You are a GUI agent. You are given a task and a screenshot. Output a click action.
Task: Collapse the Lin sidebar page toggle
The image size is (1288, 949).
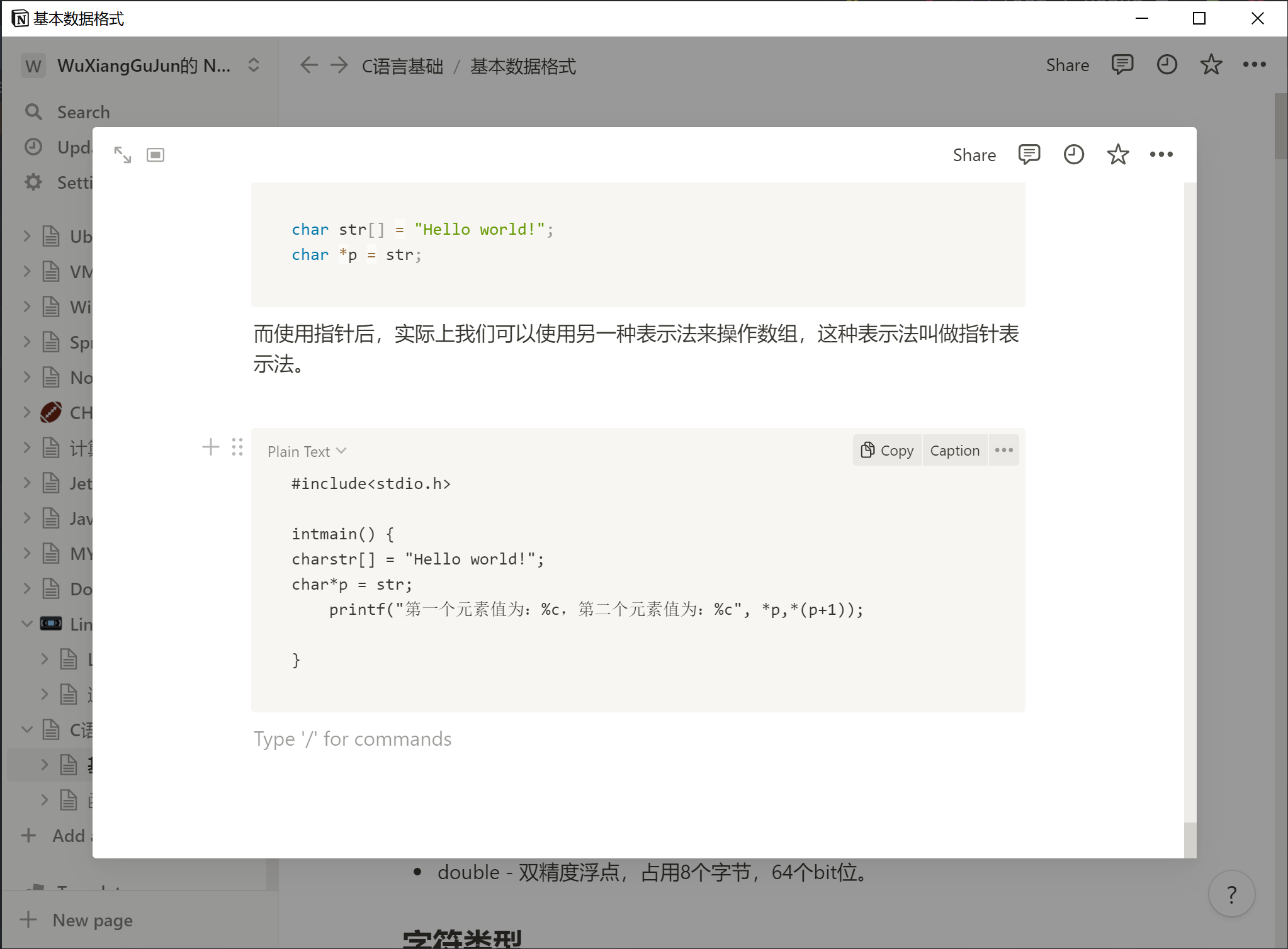click(27, 624)
